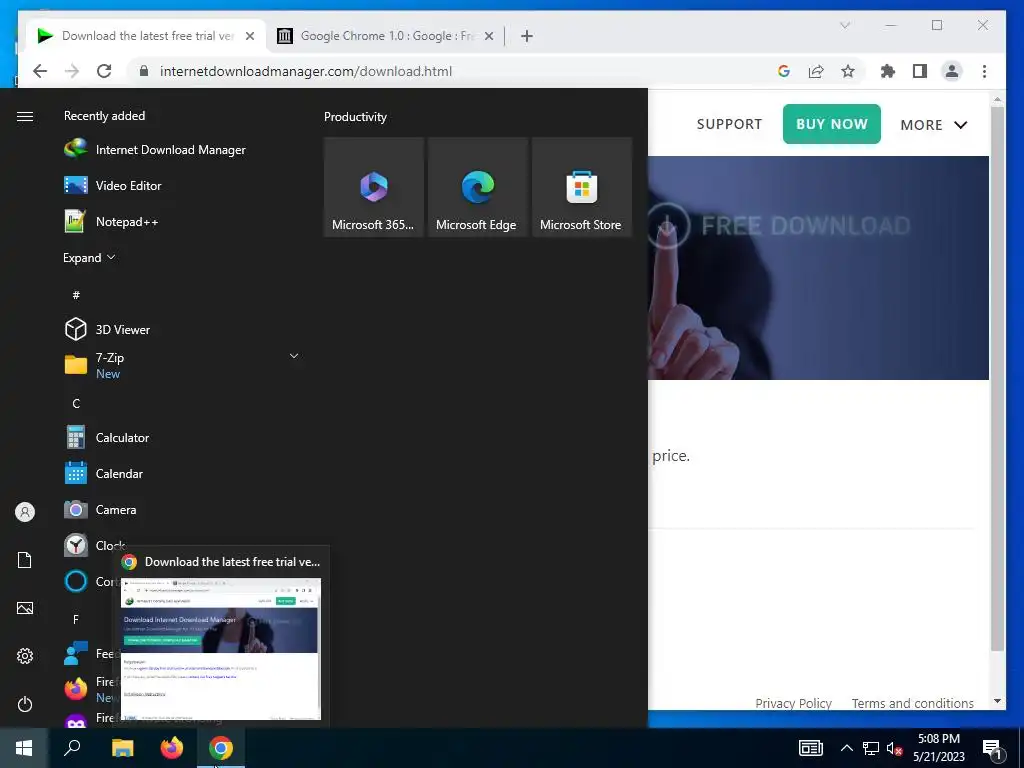Open user account icon in Start
Image resolution: width=1024 pixels, height=768 pixels.
click(25, 512)
